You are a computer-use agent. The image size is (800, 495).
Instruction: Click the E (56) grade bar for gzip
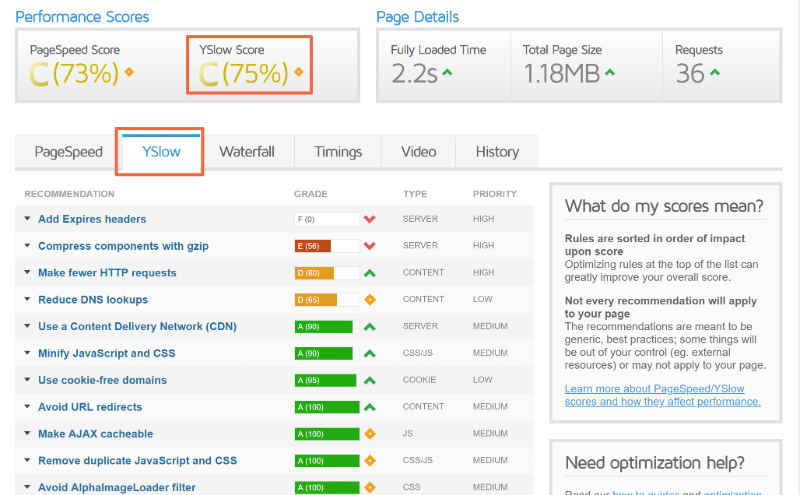[x=326, y=246]
